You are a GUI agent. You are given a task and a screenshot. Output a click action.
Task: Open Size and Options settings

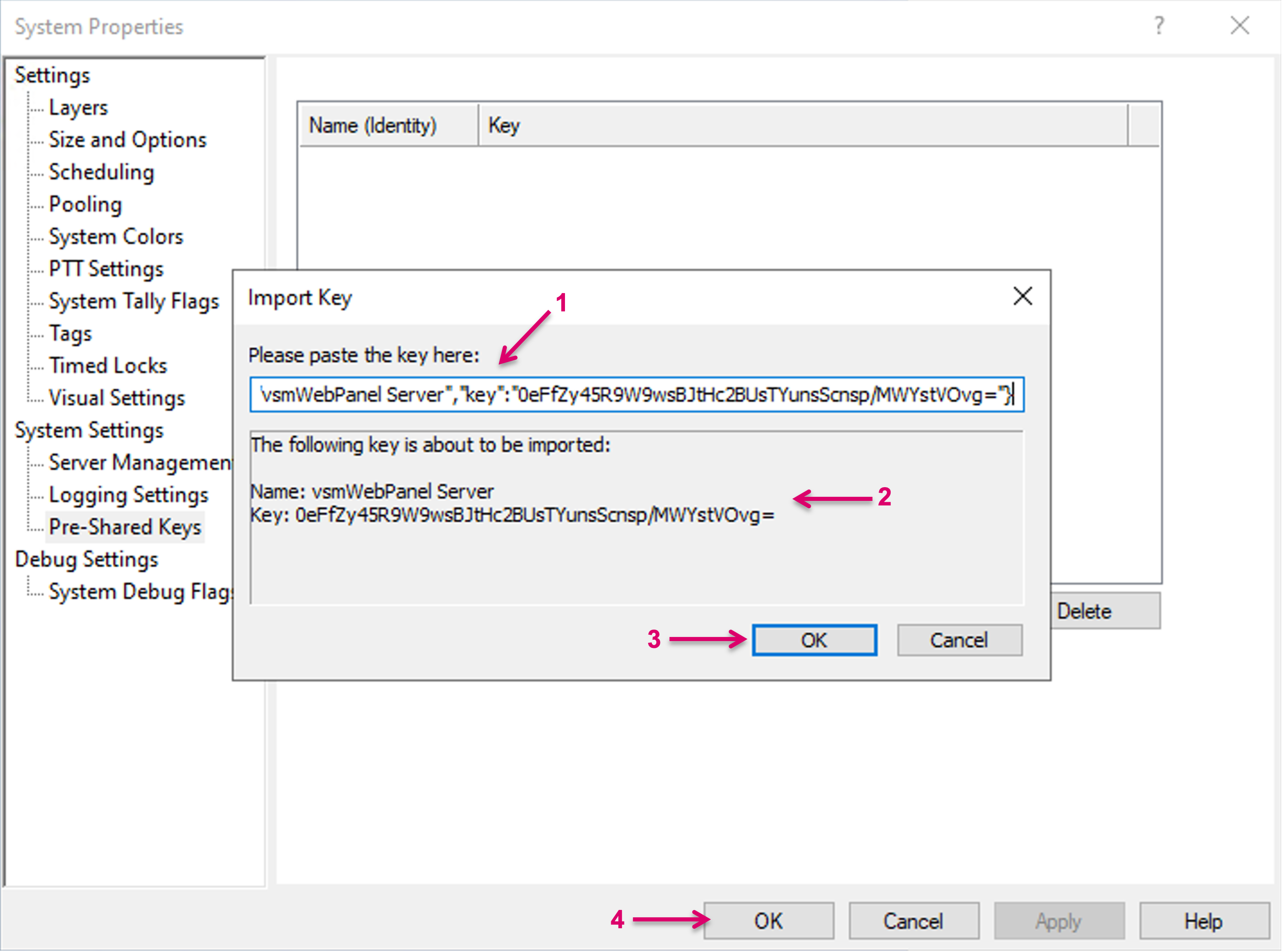coord(127,140)
